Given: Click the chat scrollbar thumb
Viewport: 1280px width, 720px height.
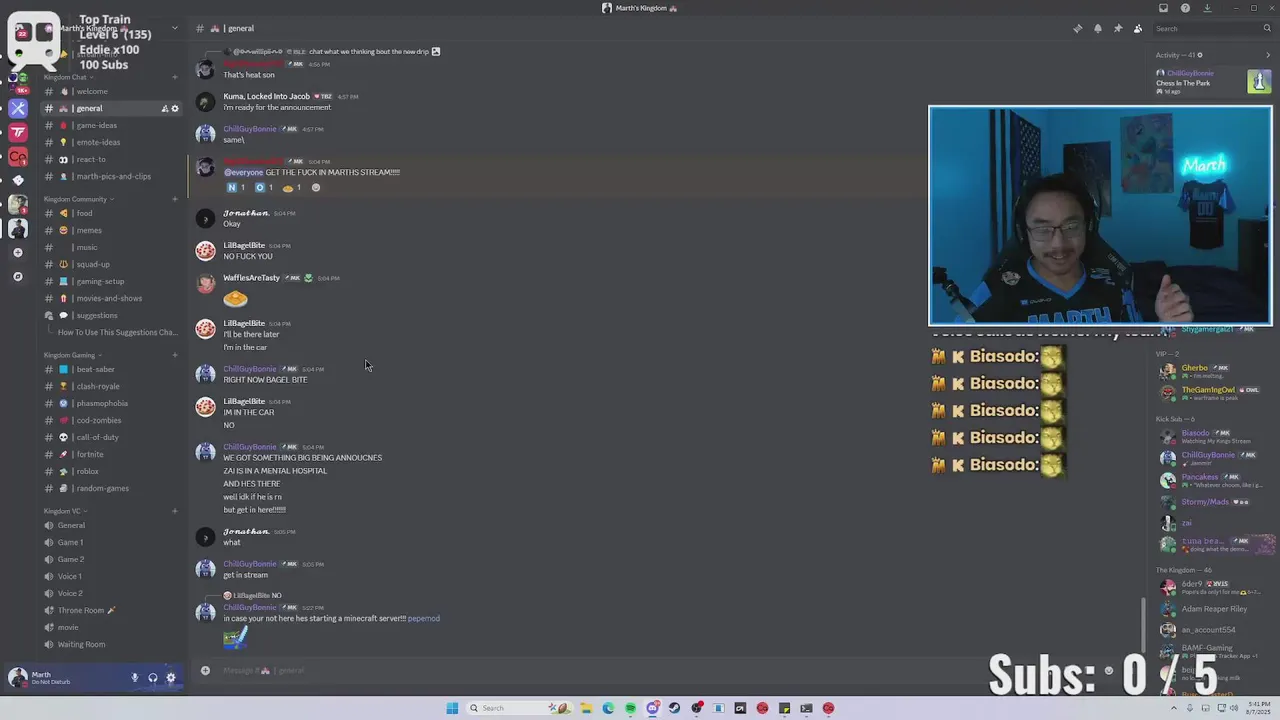Looking at the screenshot, I should click(x=1144, y=624).
